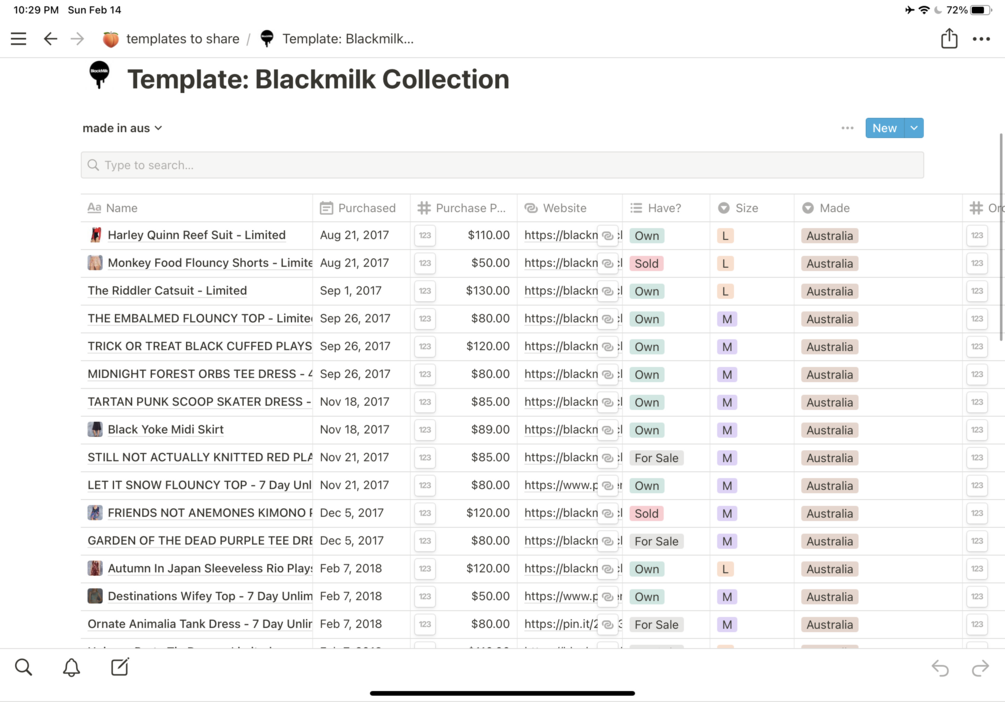
Task: Tap FRIENDS NOT ANEMONES row thumbnail icon
Action: point(95,512)
